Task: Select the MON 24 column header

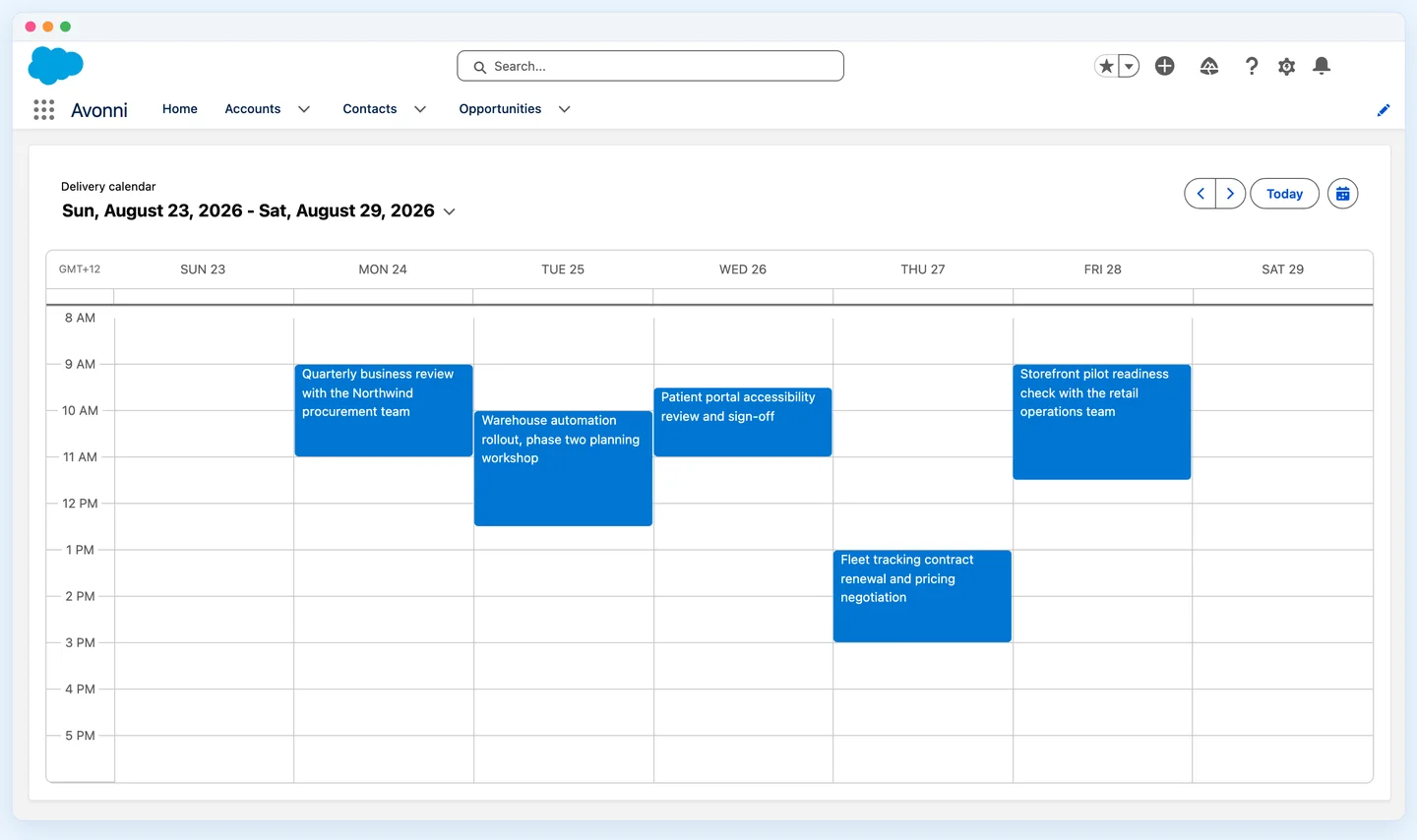Action: [383, 270]
